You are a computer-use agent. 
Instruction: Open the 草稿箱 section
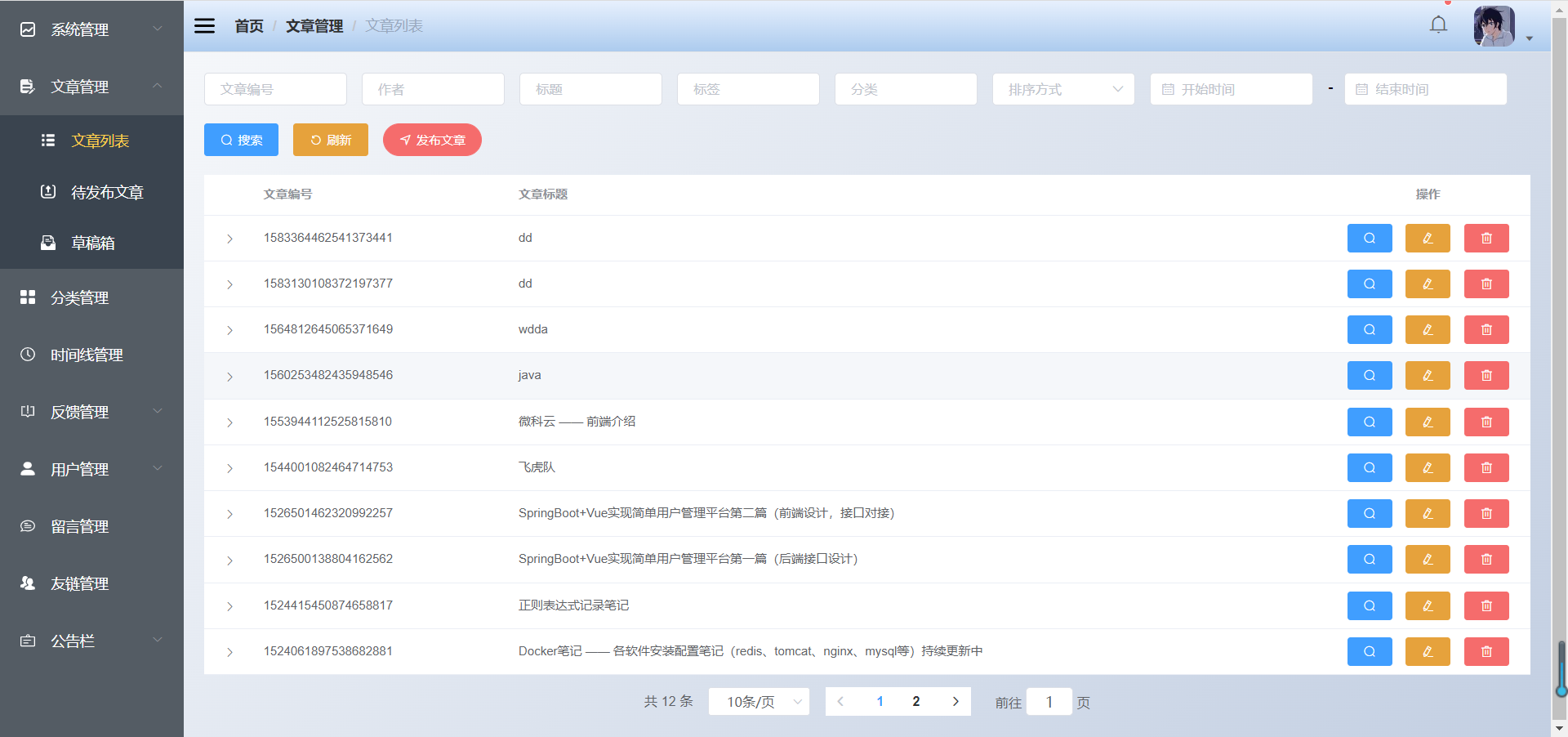coord(92,243)
